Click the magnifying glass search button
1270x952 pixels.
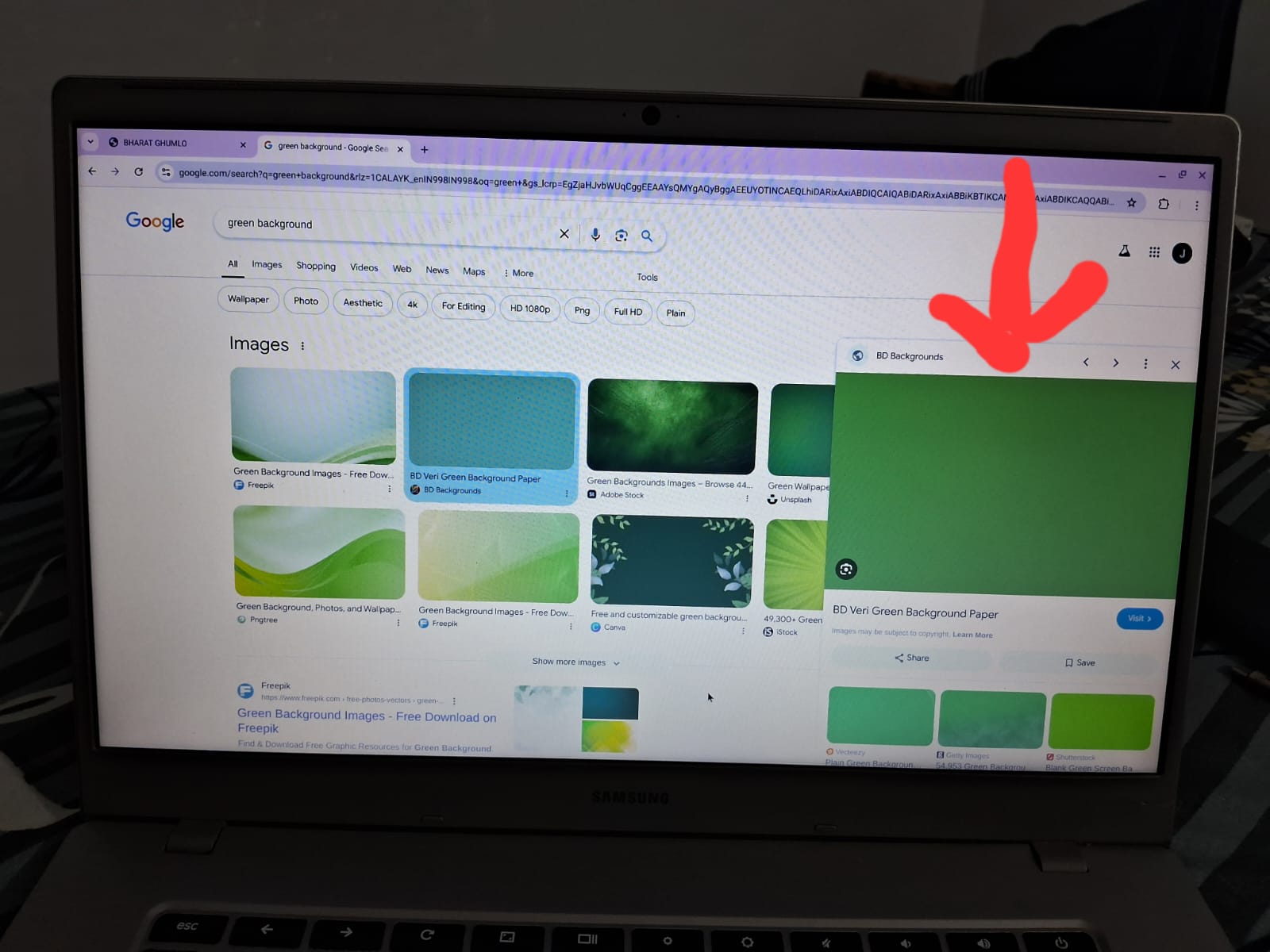(647, 236)
